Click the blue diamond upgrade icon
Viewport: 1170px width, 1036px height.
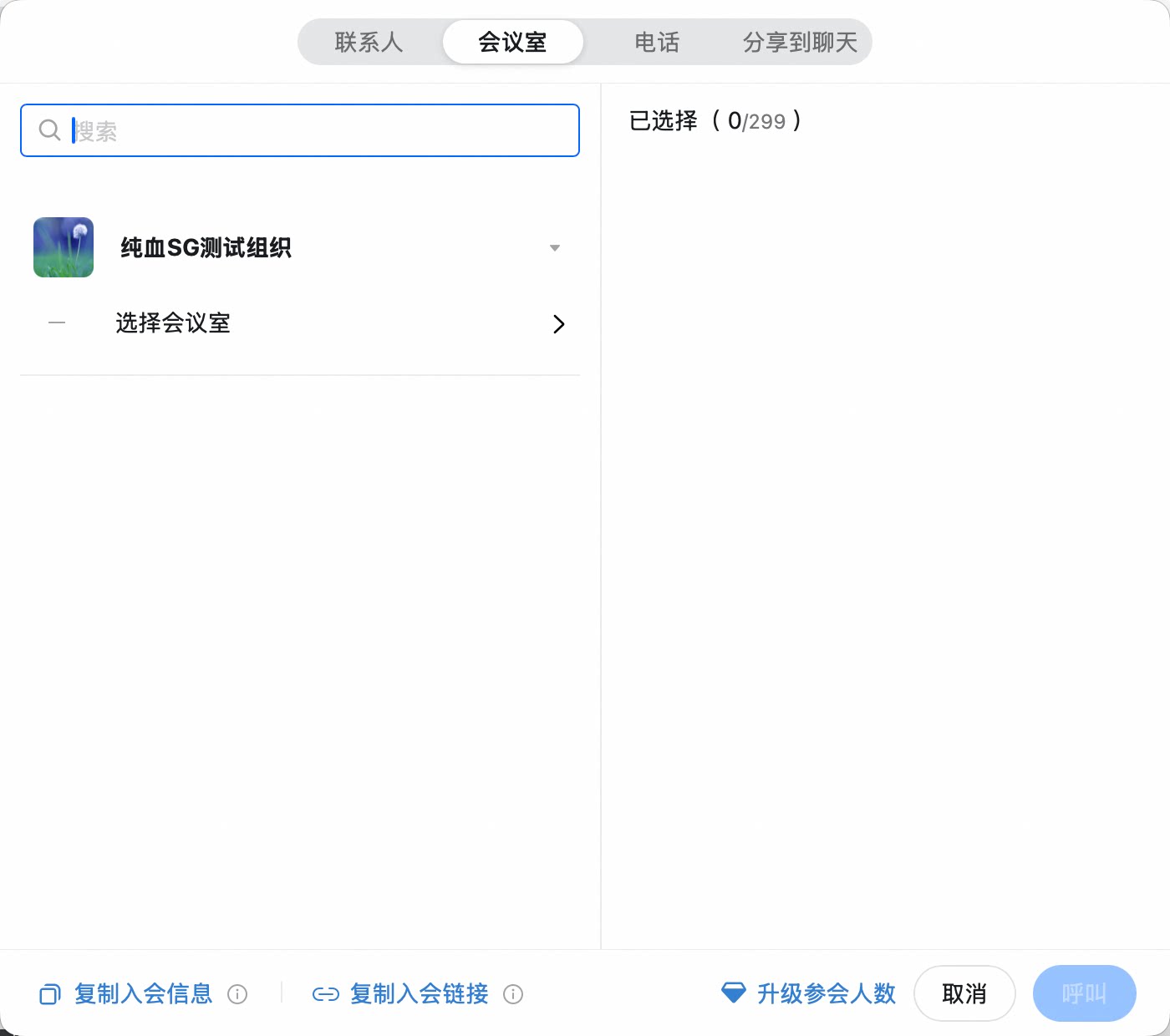[733, 993]
